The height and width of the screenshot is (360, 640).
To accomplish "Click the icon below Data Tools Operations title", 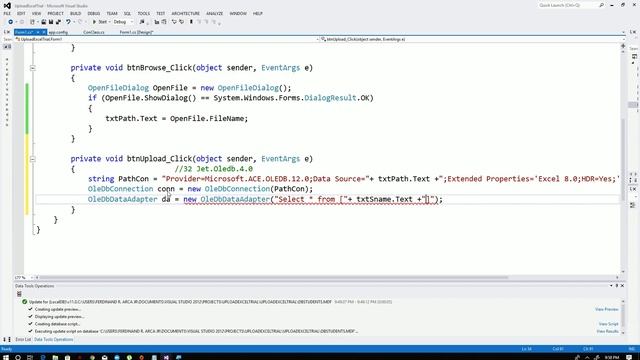I will (19, 294).
